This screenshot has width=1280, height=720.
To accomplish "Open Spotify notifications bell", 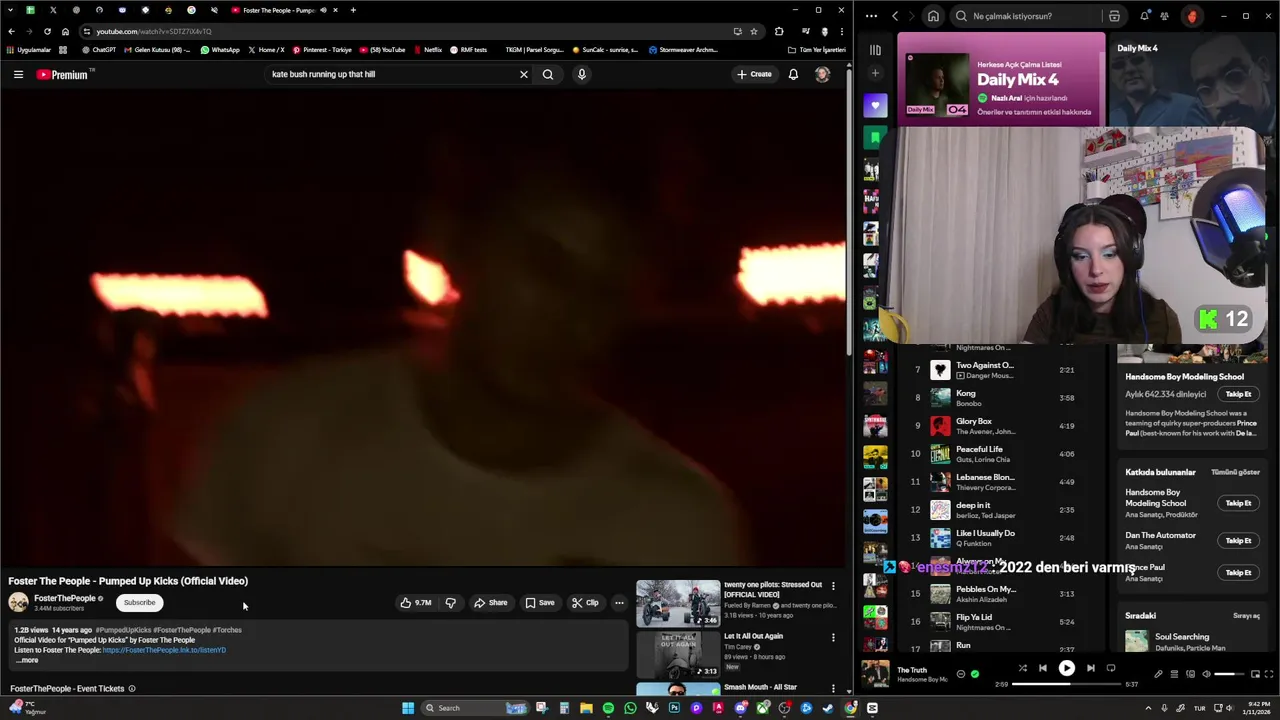I will (1144, 16).
